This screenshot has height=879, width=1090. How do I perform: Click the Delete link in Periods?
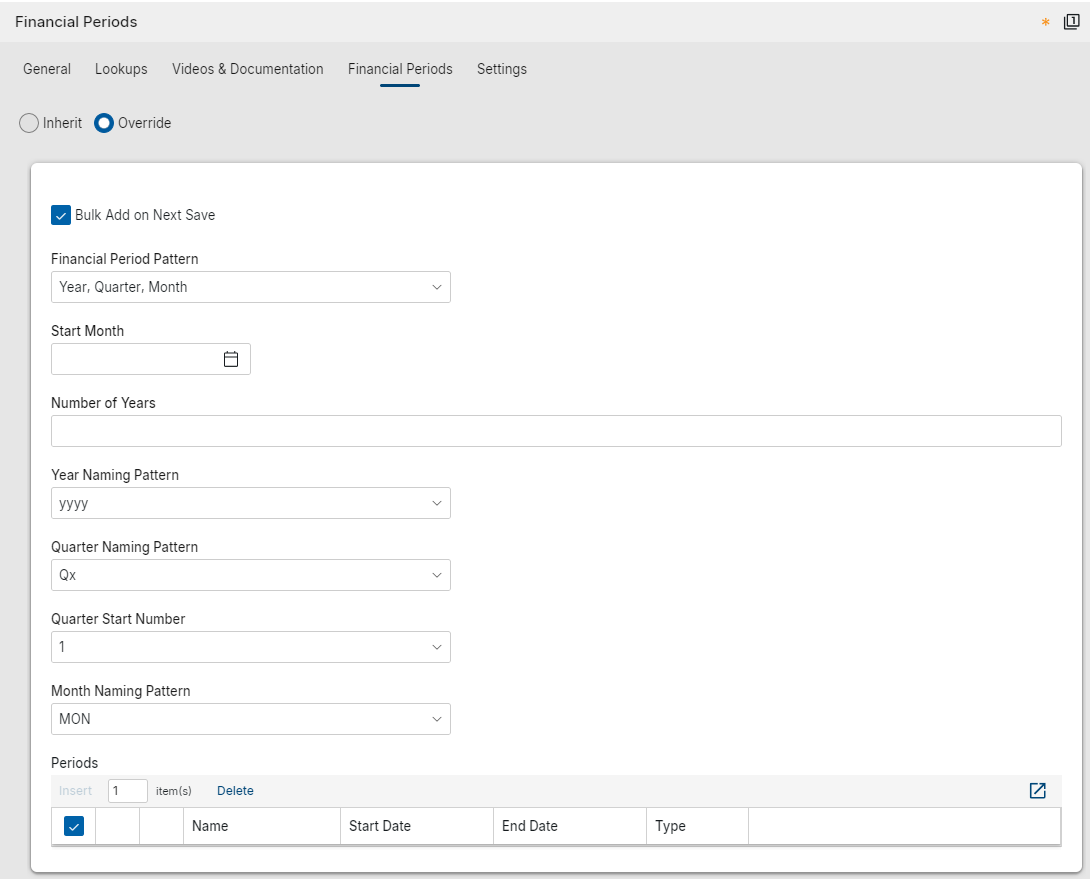click(x=235, y=791)
